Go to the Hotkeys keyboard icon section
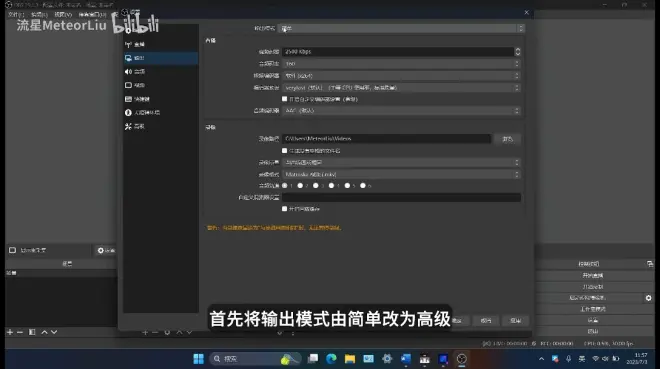Screen dimensions: 660x369 point(128,99)
